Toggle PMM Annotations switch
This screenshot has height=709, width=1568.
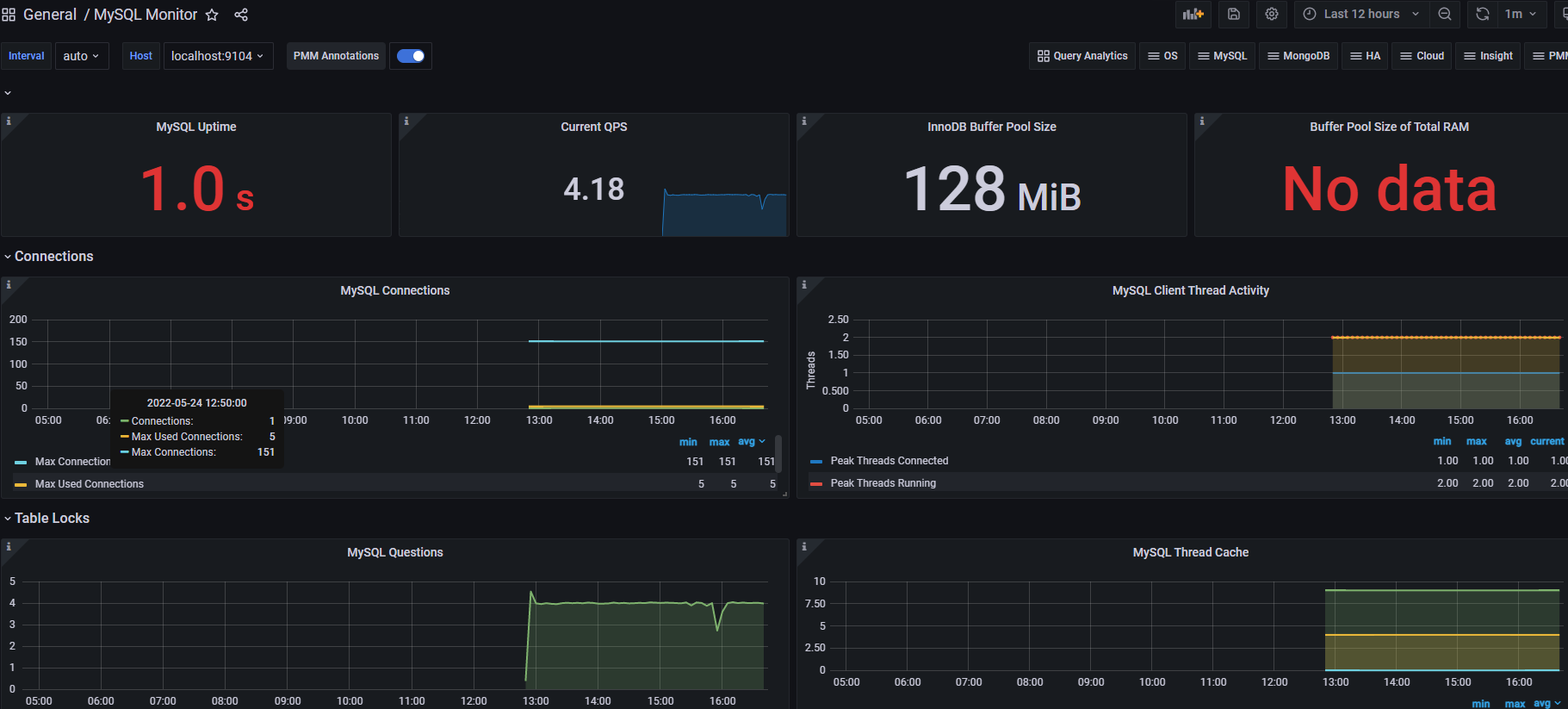click(411, 56)
